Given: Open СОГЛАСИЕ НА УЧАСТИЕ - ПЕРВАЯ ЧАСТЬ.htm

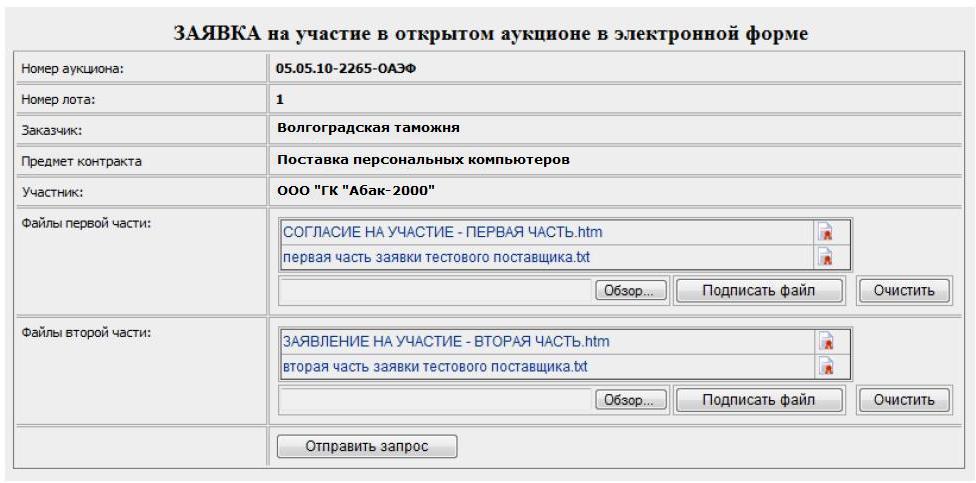Looking at the screenshot, I should click(443, 233).
